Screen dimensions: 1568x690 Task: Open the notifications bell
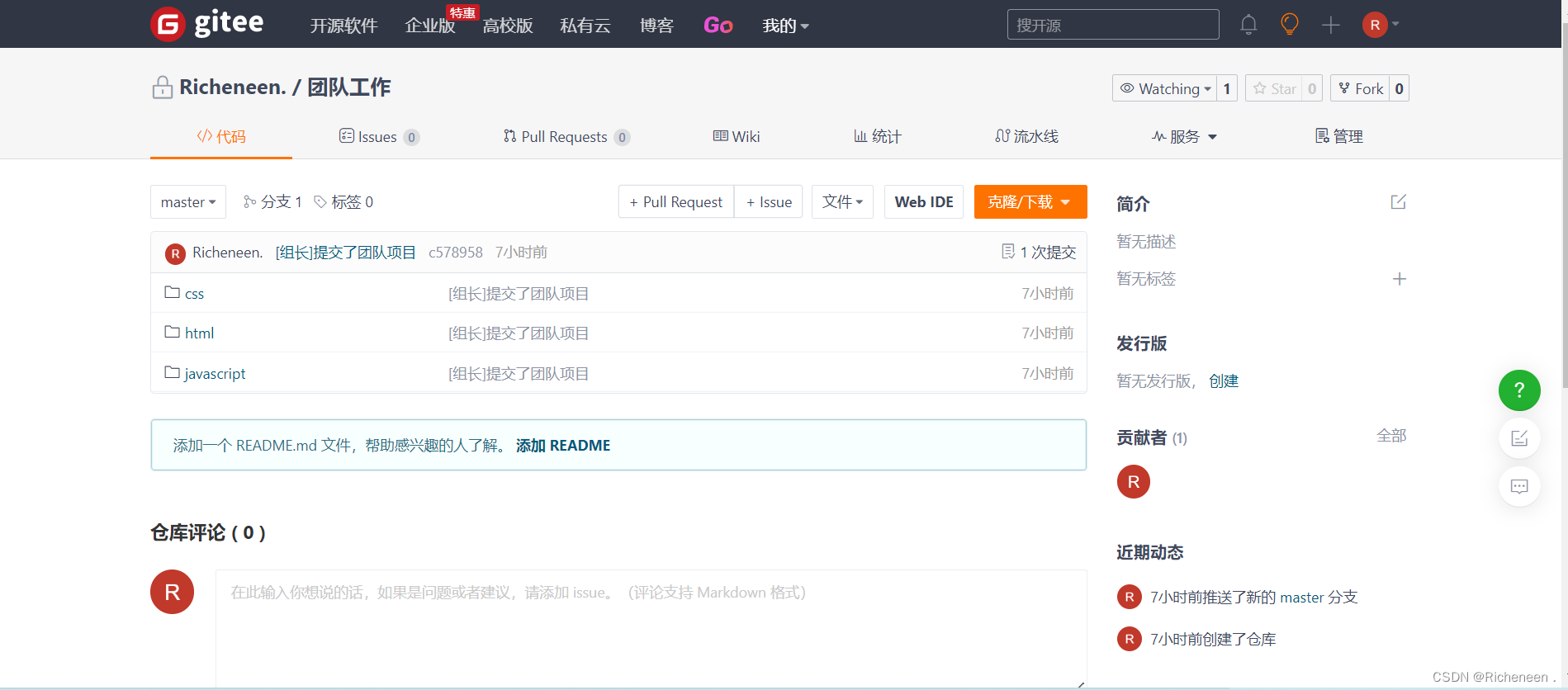pyautogui.click(x=1248, y=25)
